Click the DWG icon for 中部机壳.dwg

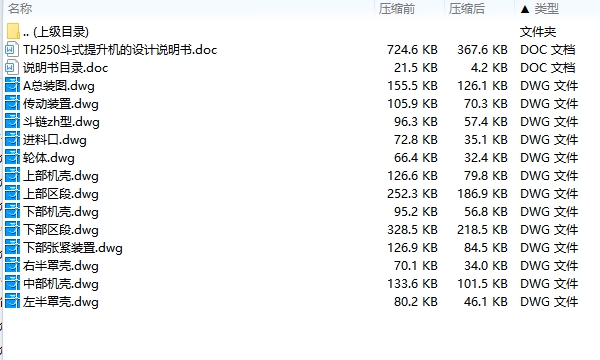pyautogui.click(x=12, y=283)
